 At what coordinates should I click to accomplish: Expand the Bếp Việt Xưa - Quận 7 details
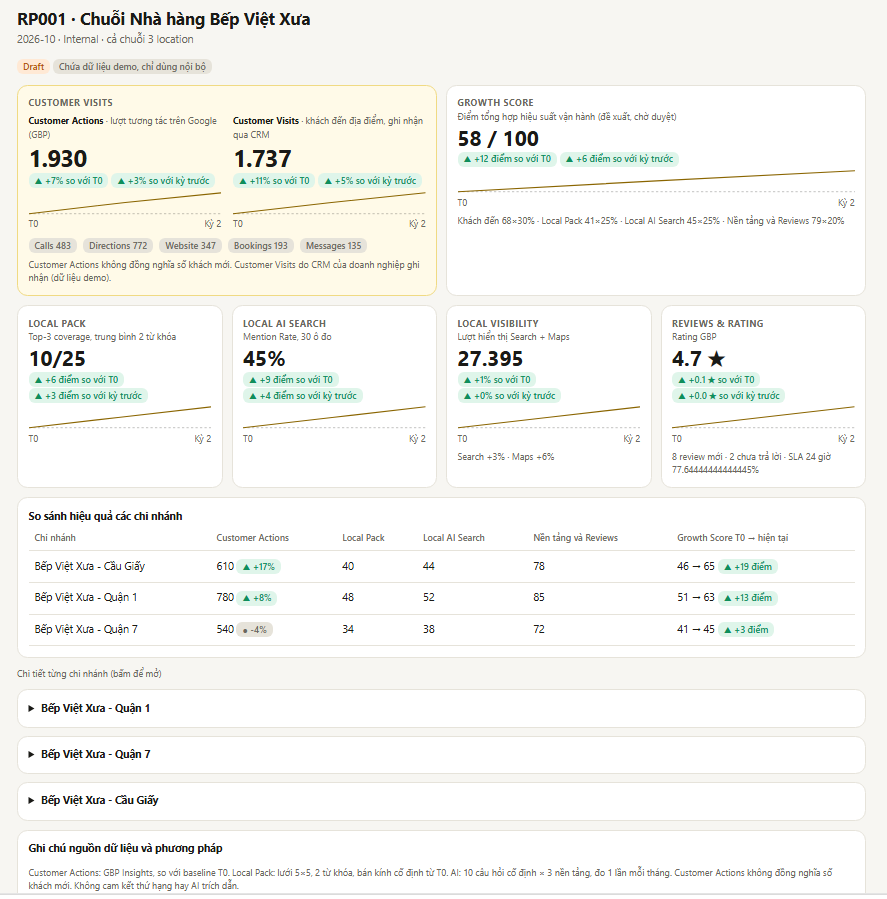pyautogui.click(x=440, y=754)
